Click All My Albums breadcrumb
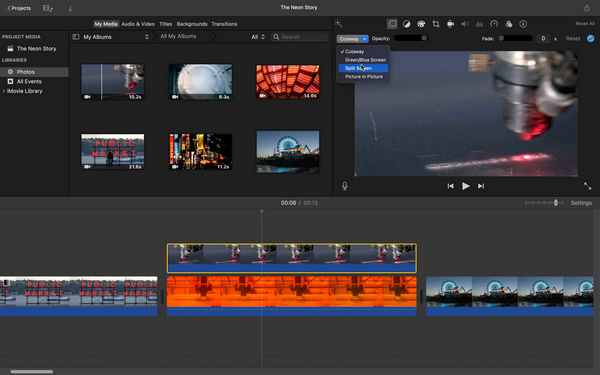This screenshot has width=600, height=375. pyautogui.click(x=178, y=36)
